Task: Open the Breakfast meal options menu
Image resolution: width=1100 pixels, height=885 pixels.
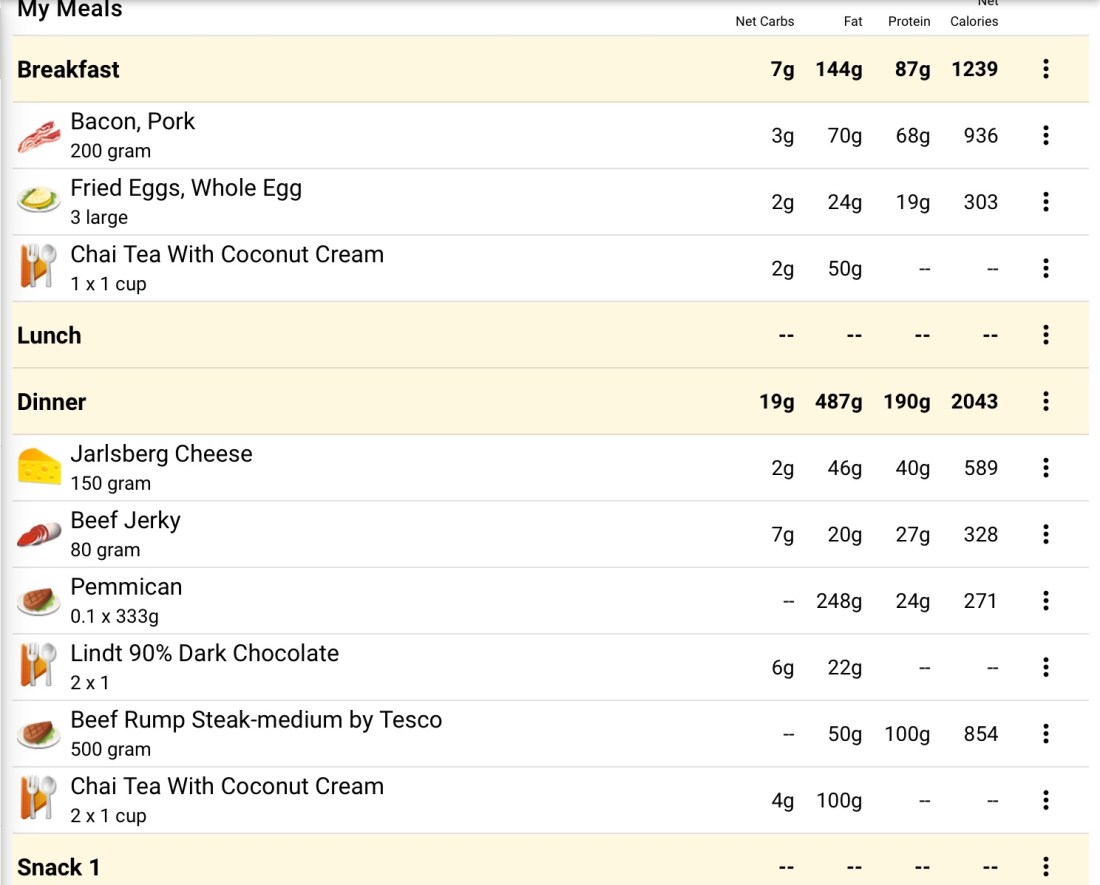Action: (x=1046, y=69)
